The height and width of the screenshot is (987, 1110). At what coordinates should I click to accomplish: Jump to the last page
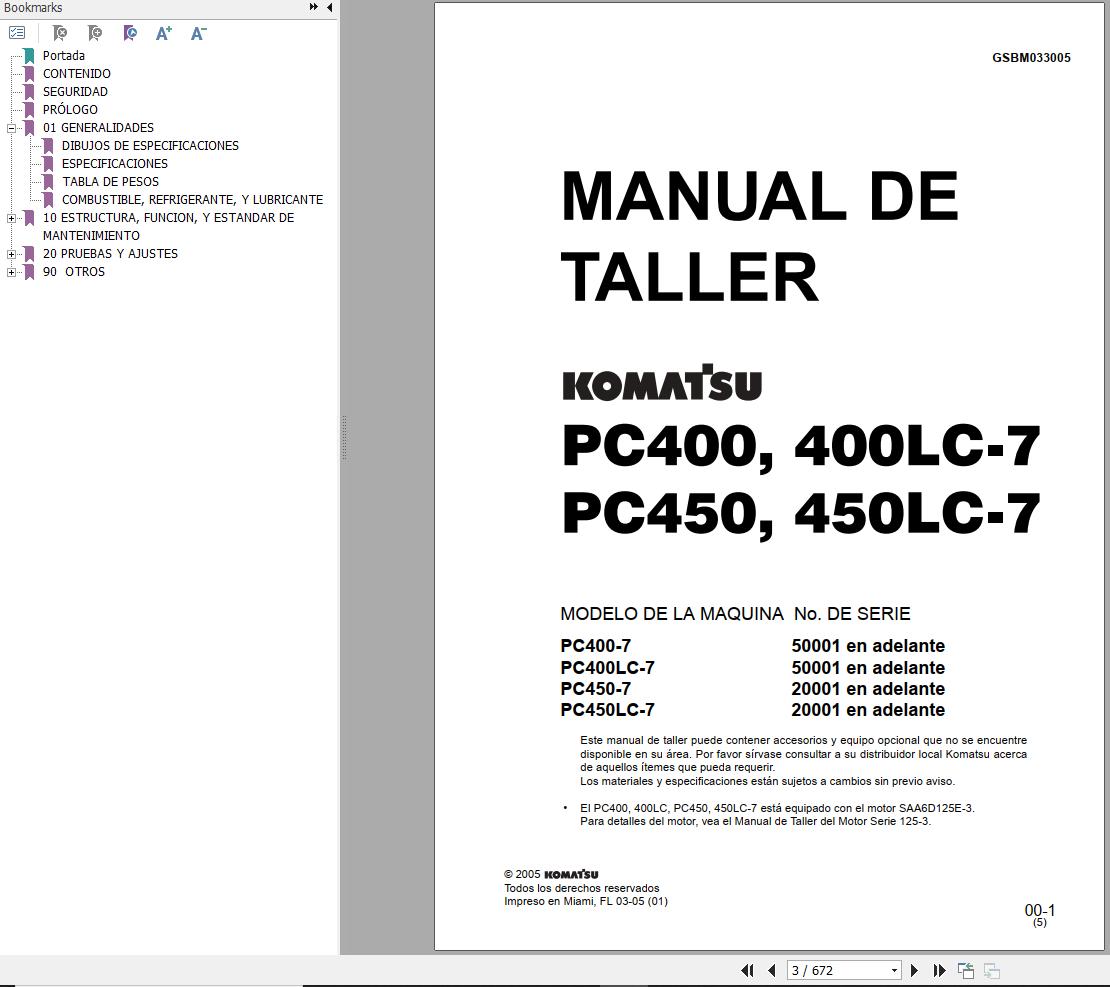coord(939,970)
